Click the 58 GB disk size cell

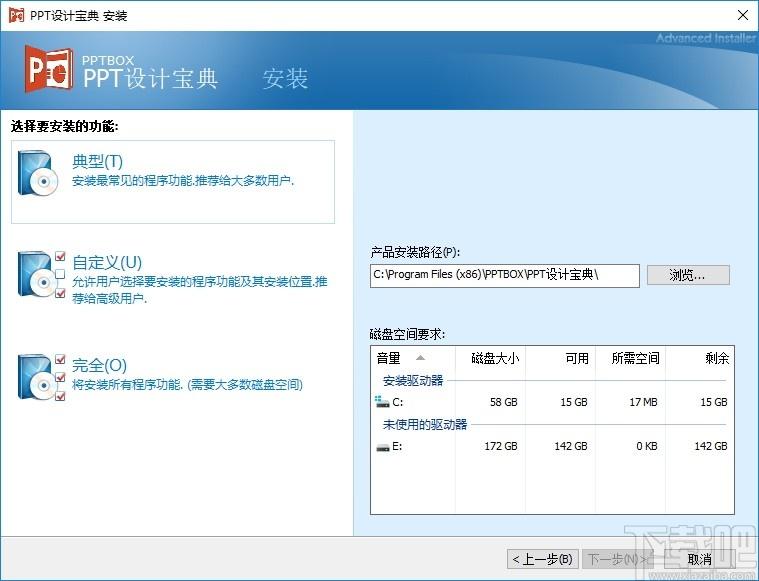click(503, 402)
